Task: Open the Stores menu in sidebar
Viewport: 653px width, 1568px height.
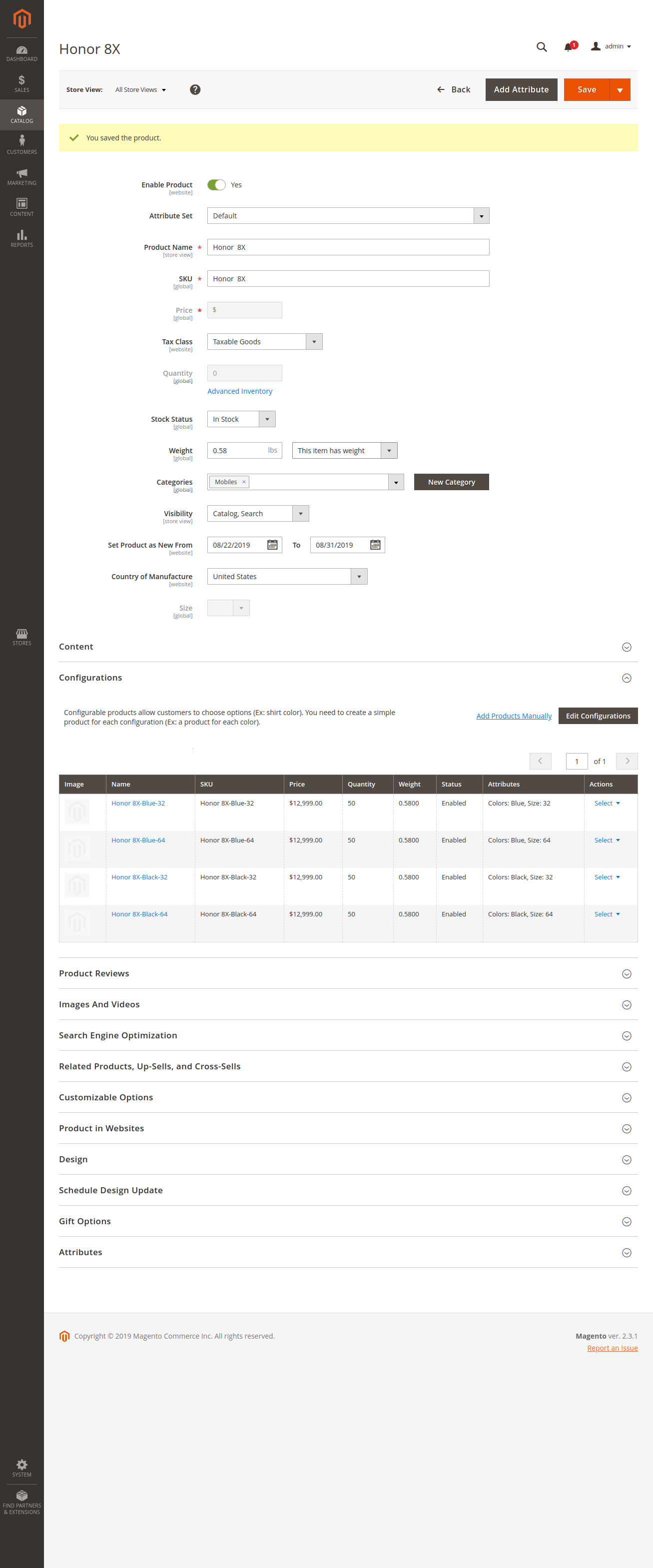Action: (x=22, y=637)
